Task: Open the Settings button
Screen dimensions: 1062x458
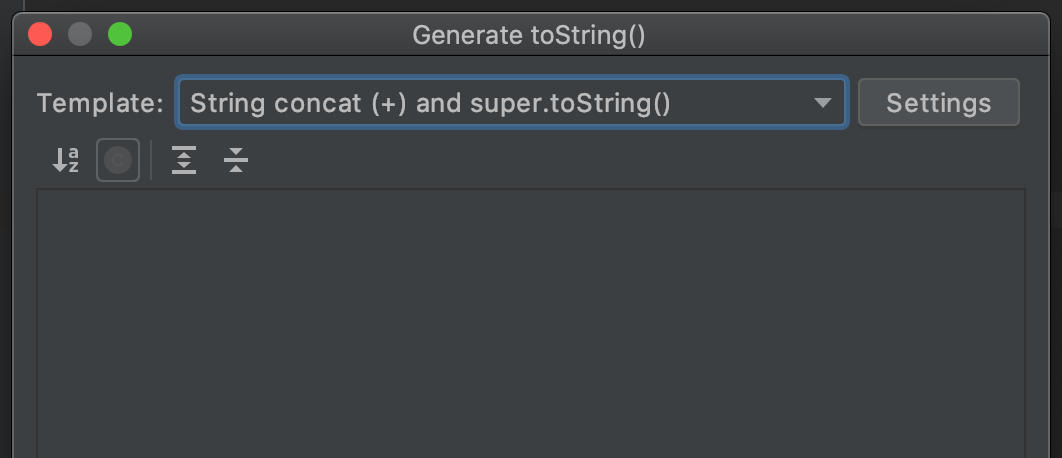Action: [x=938, y=103]
